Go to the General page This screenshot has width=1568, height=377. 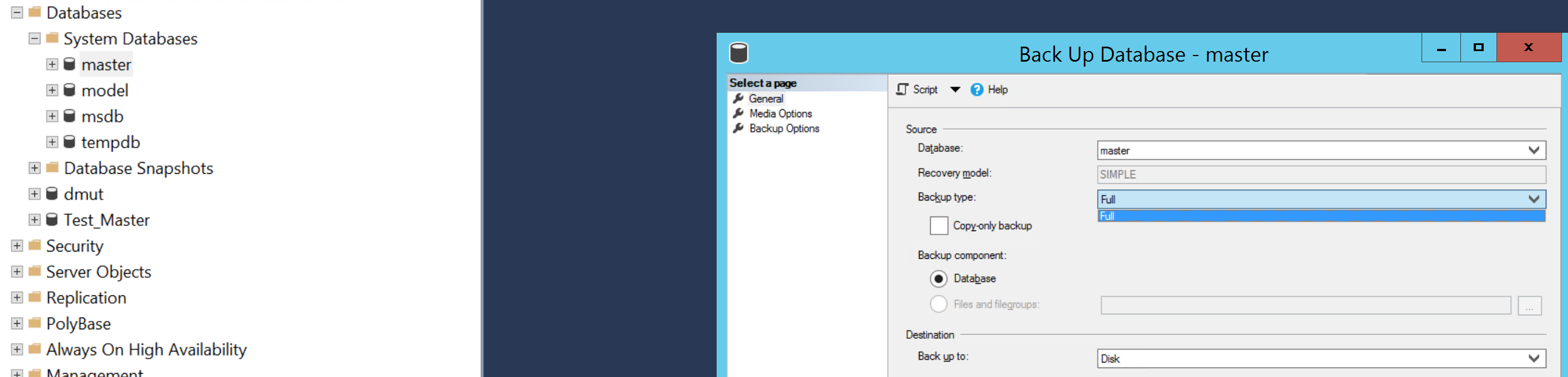point(766,98)
